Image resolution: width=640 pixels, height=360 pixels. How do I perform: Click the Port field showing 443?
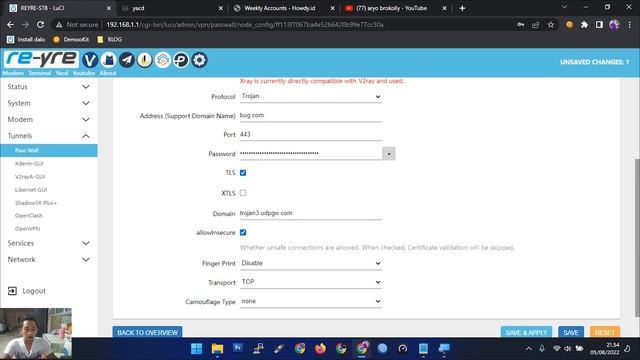[x=311, y=134]
